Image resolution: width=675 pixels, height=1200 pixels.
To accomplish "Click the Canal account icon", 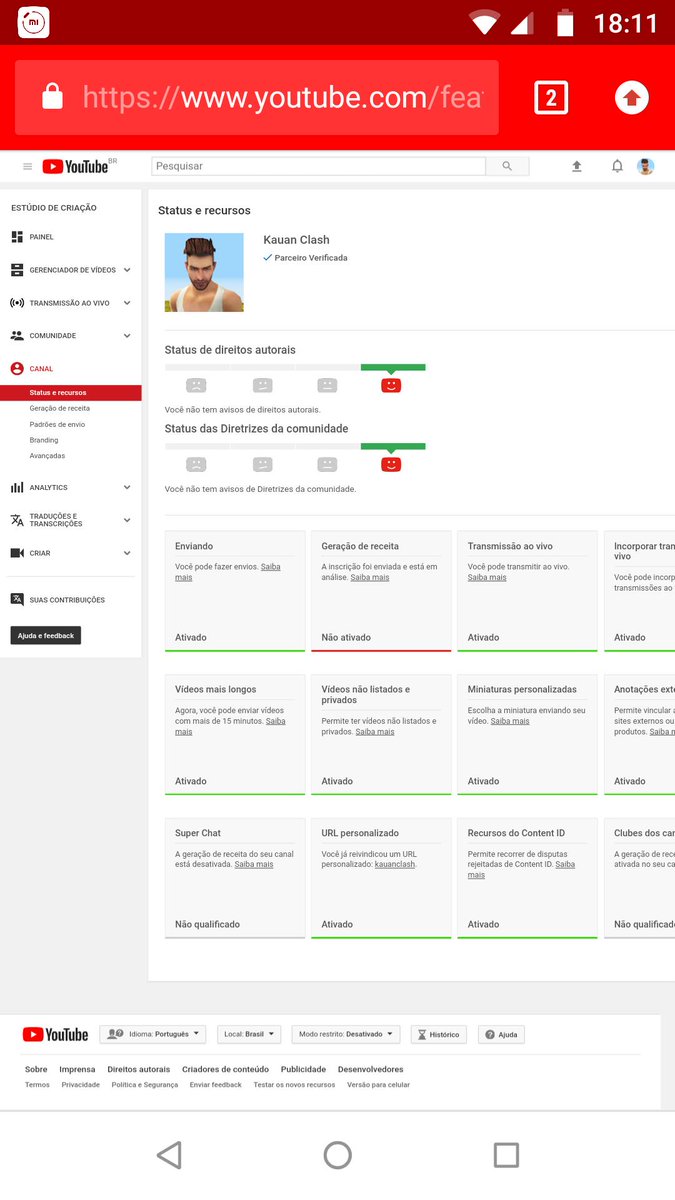I will [17, 369].
